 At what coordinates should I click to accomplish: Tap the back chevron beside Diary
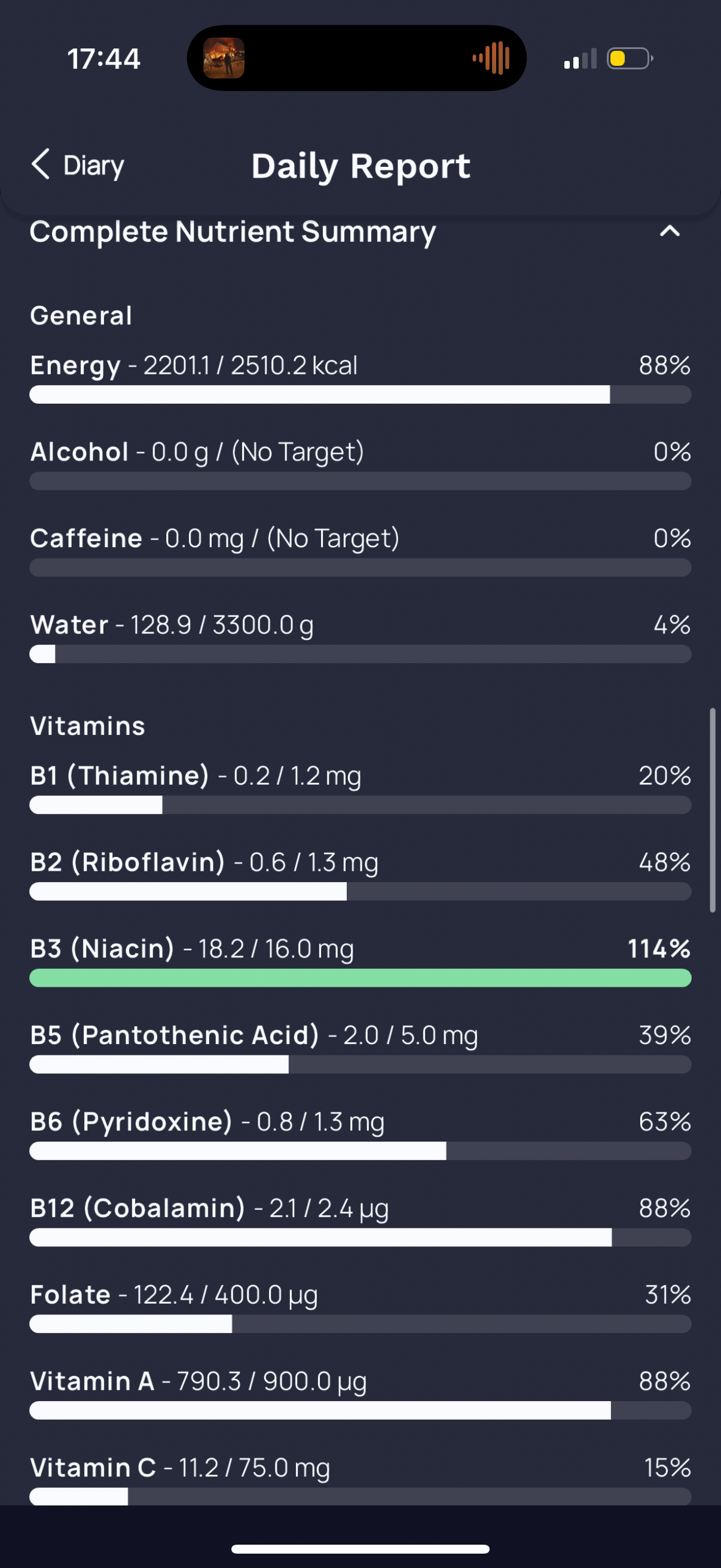pyautogui.click(x=40, y=164)
